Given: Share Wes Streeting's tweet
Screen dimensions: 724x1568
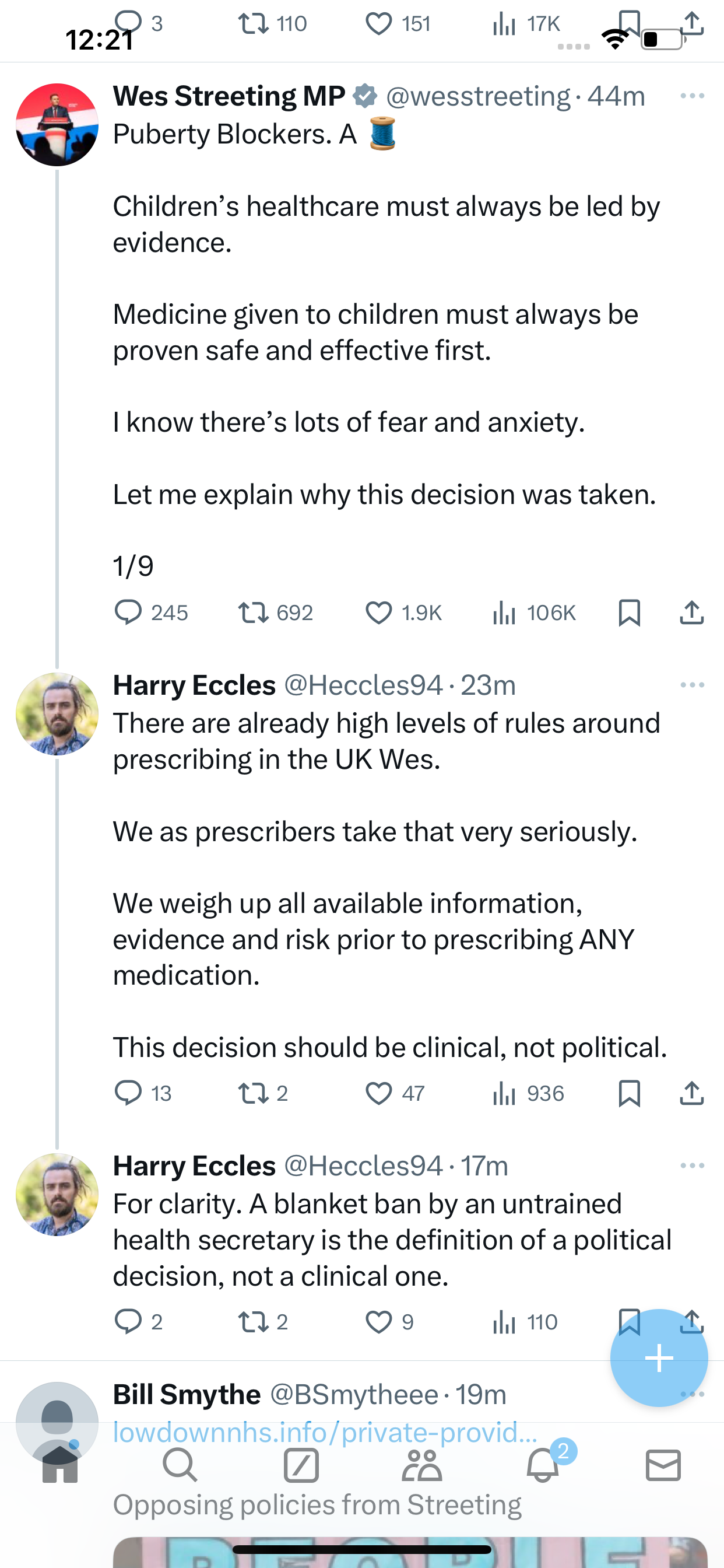Looking at the screenshot, I should click(692, 612).
